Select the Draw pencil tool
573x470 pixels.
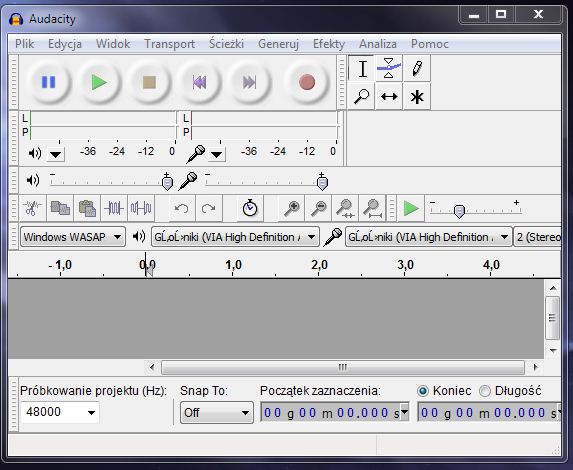[417, 68]
